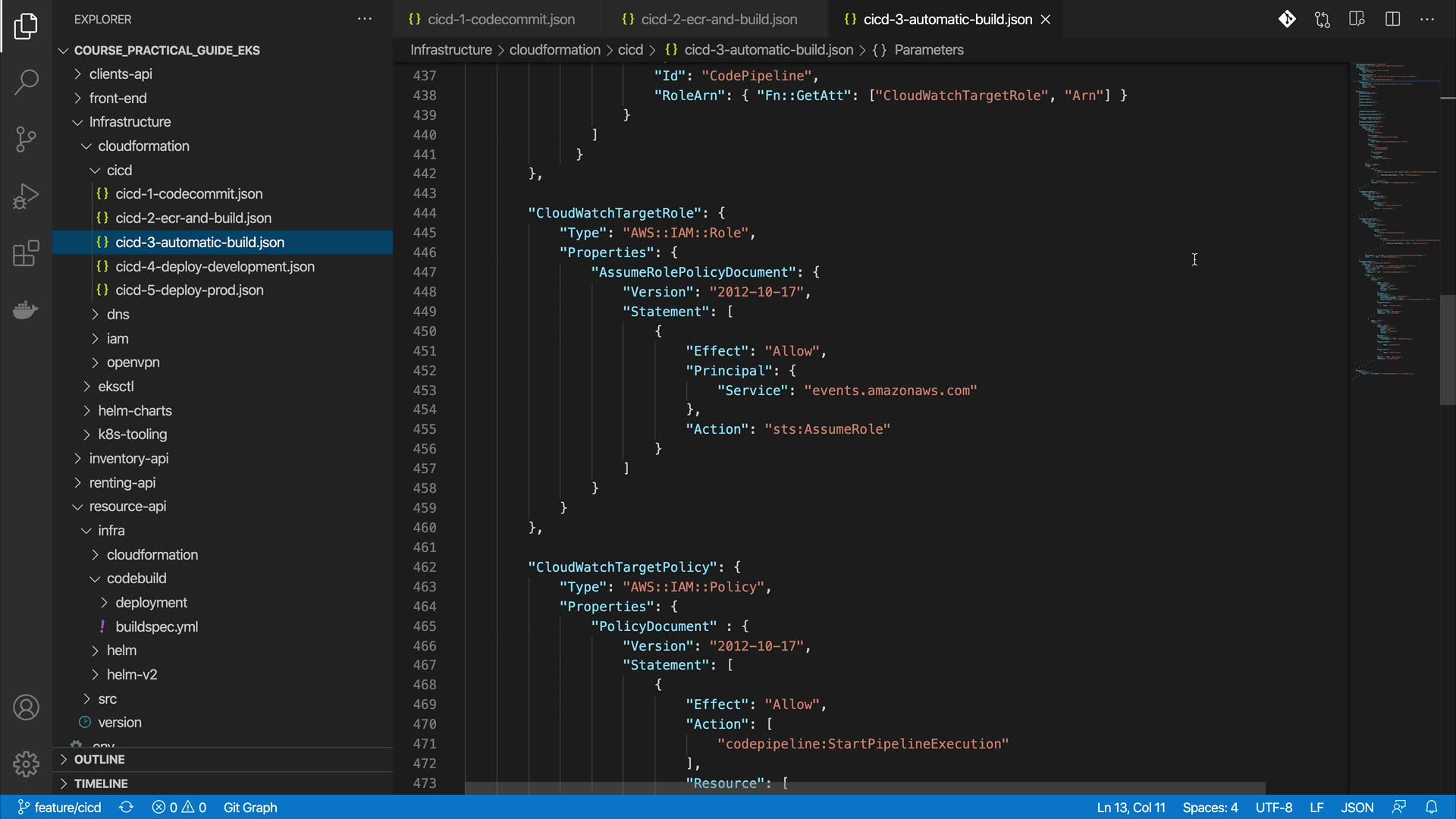The height and width of the screenshot is (819, 1456).
Task: Collapse the cicd folder
Action: pos(119,170)
